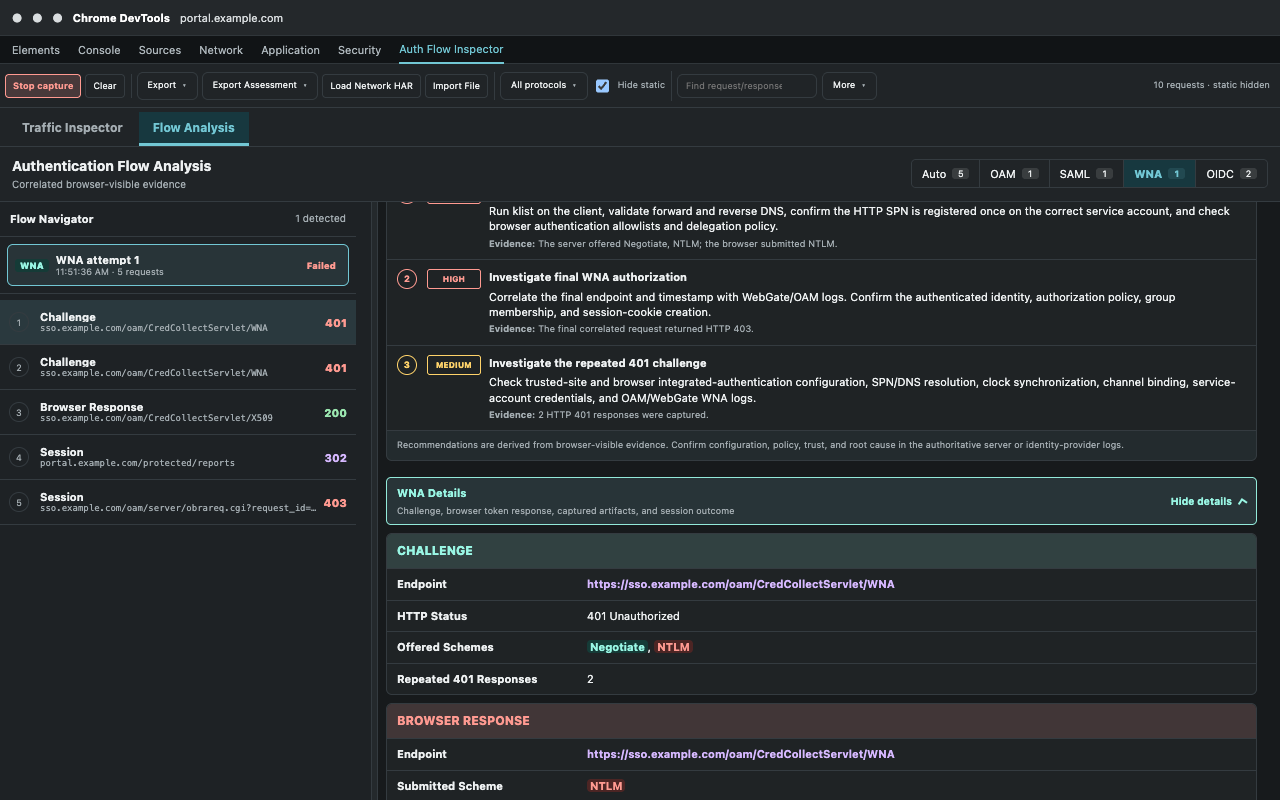Click the '401 Unauthorized' status value
The height and width of the screenshot is (800, 1280).
pyautogui.click(x=633, y=616)
